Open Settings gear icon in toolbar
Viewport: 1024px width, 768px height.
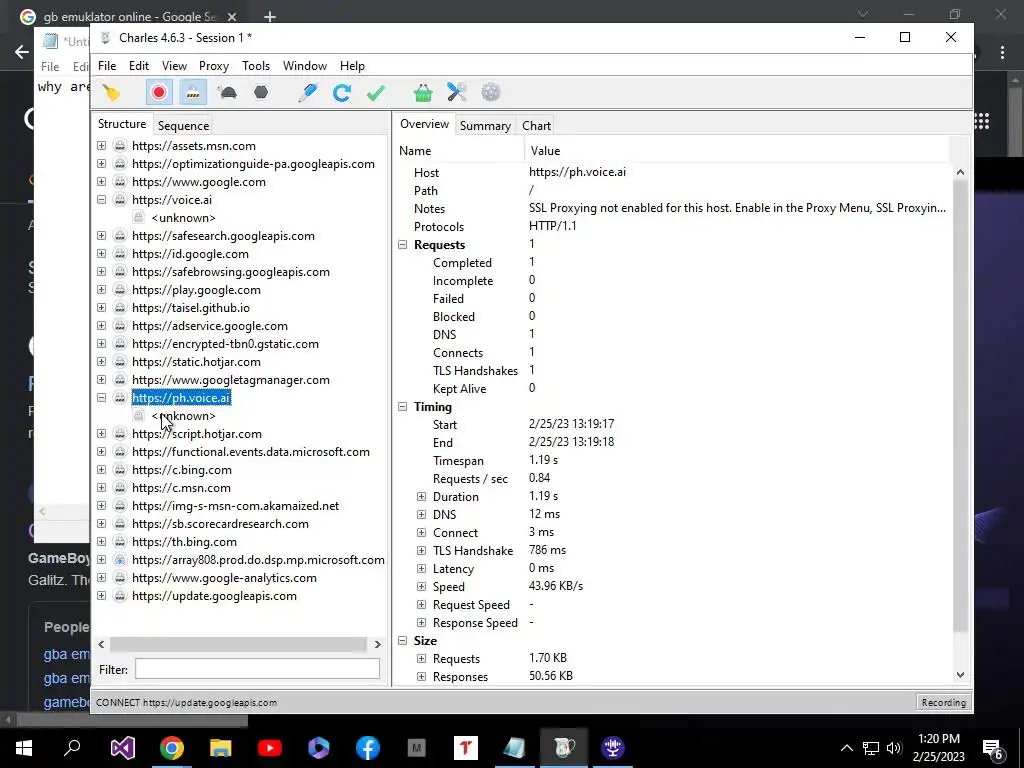tap(491, 93)
